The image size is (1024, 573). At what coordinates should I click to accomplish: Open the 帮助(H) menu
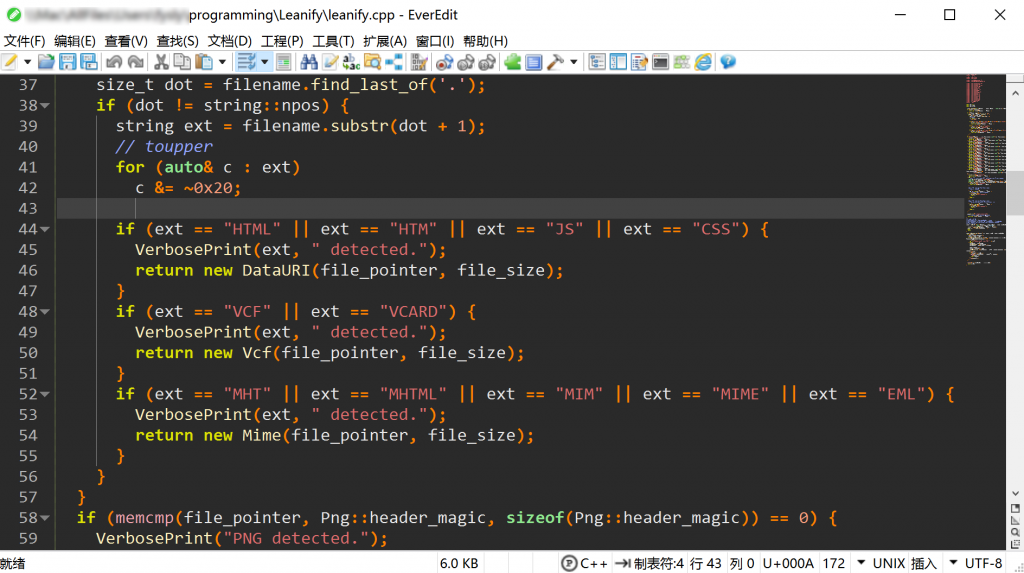click(485, 41)
